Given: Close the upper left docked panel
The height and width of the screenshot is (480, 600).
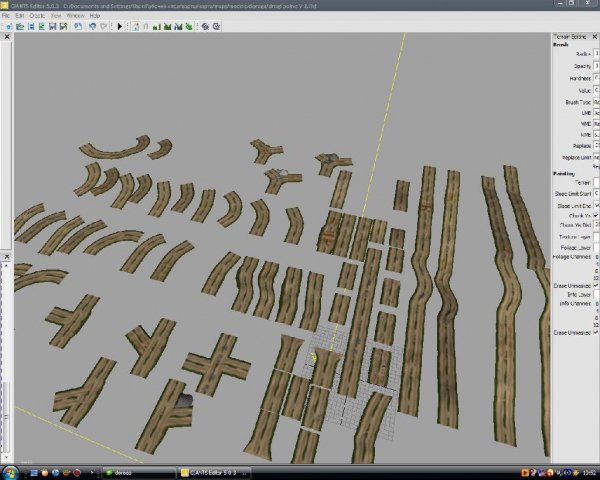Looking at the screenshot, I should [x=7, y=37].
